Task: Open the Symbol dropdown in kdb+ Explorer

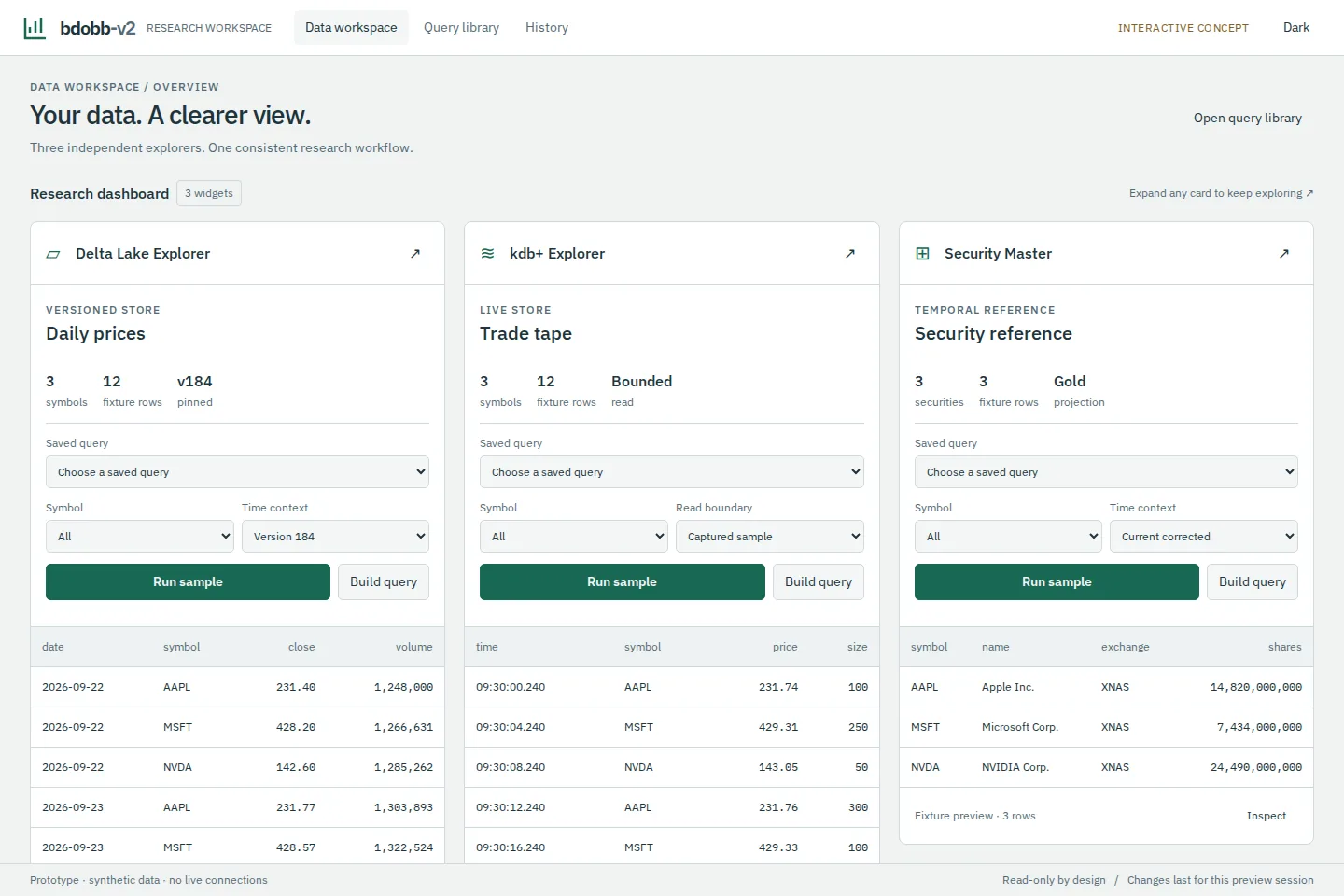Action: click(x=574, y=537)
